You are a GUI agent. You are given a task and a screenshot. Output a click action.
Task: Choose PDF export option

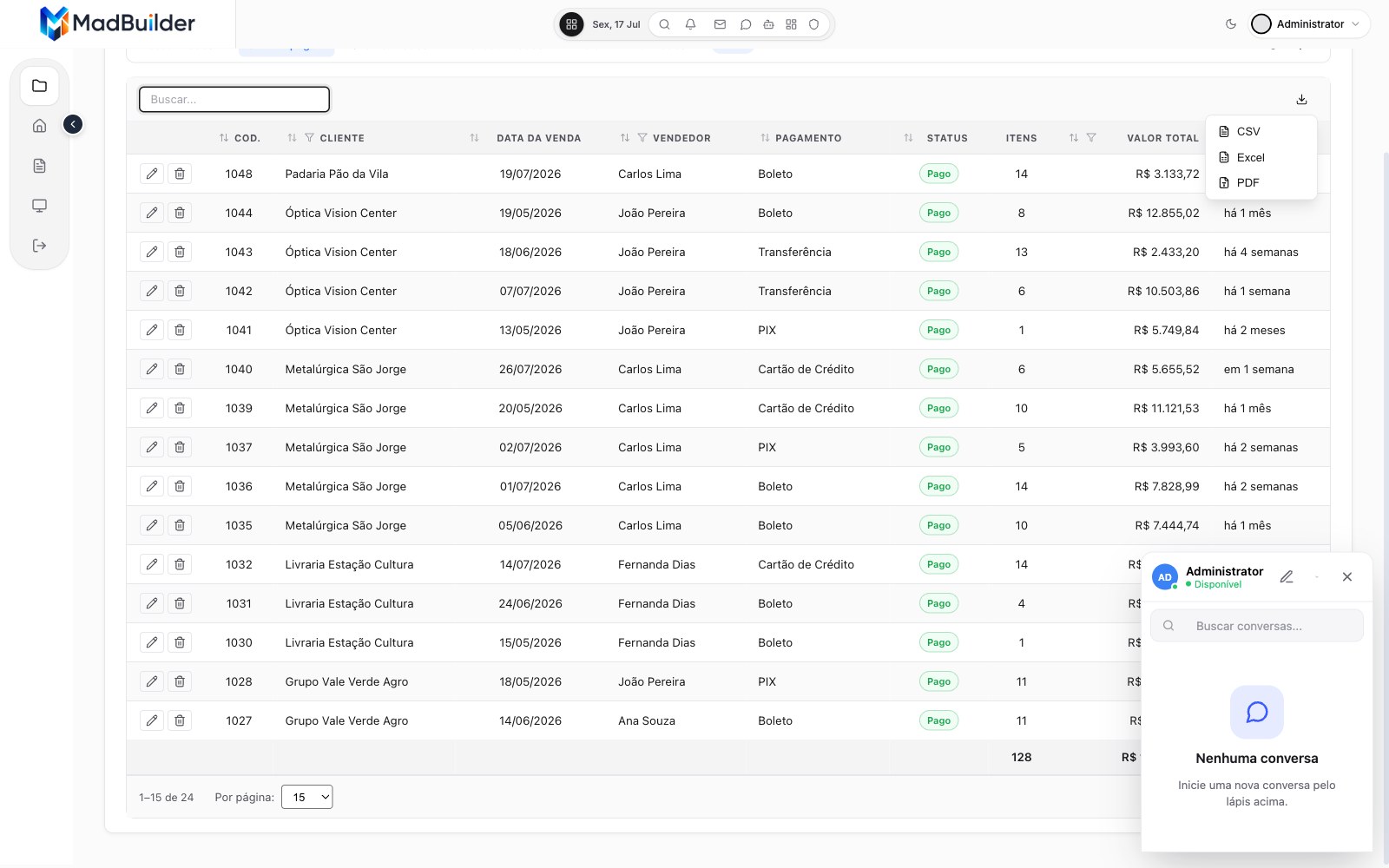[1261, 182]
